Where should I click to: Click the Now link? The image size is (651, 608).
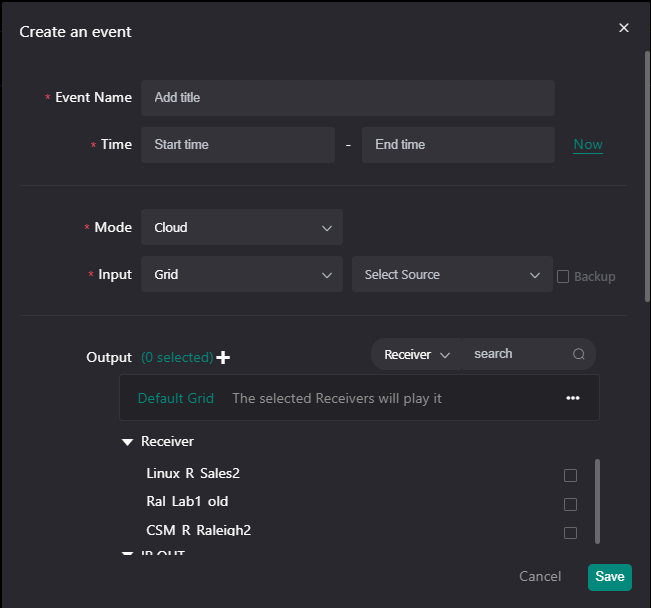pos(587,145)
